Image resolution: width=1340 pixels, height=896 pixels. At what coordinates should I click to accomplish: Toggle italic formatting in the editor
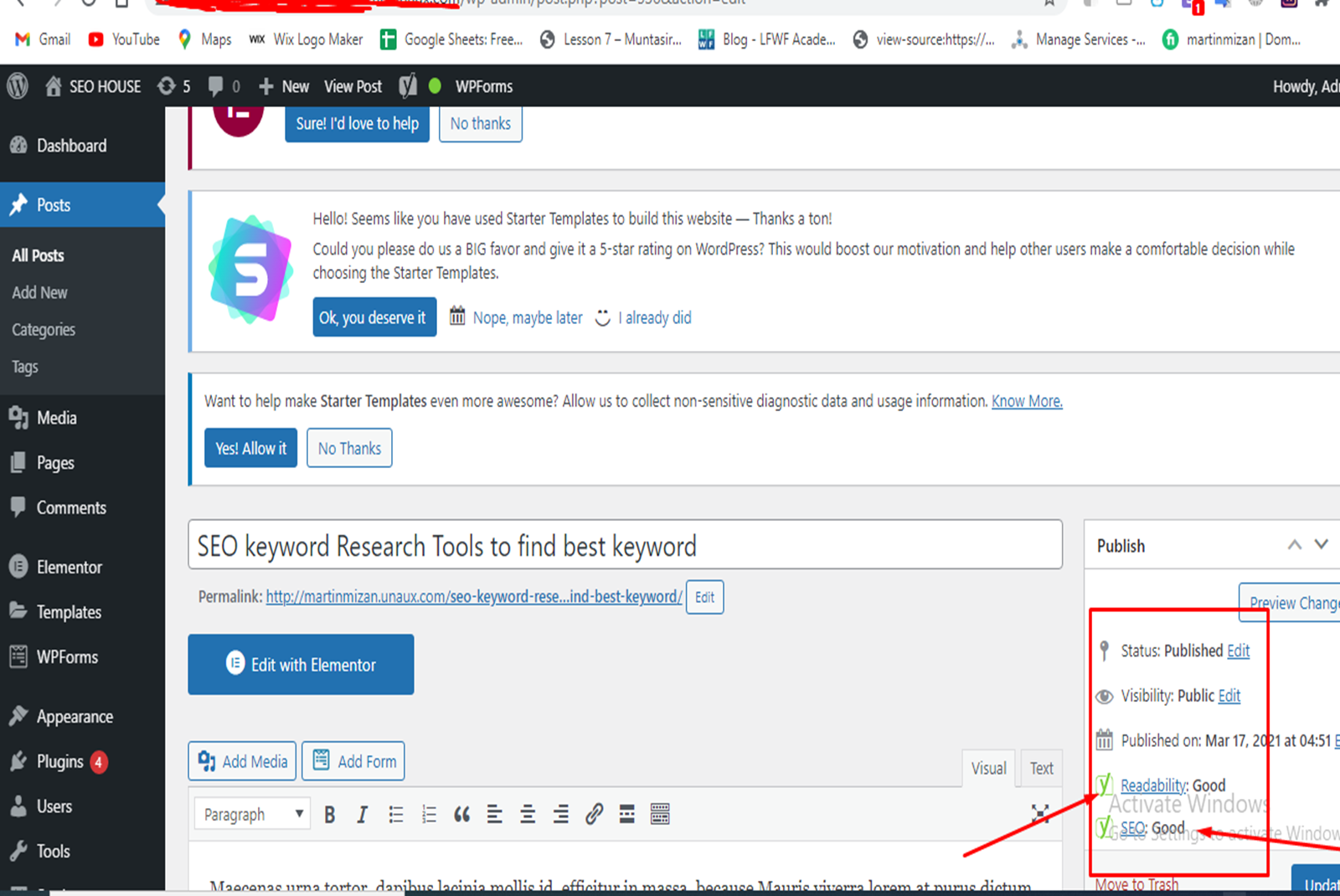point(362,813)
